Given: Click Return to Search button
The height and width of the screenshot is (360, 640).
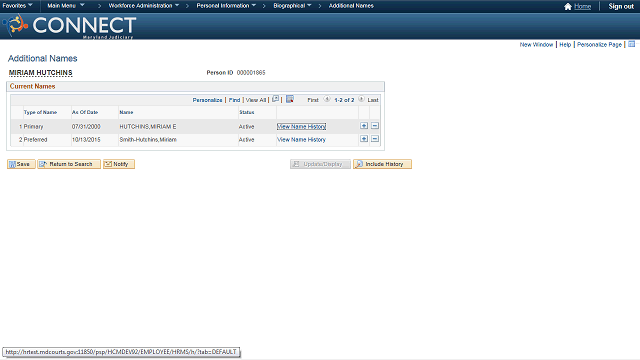Looking at the screenshot, I should point(69,164).
